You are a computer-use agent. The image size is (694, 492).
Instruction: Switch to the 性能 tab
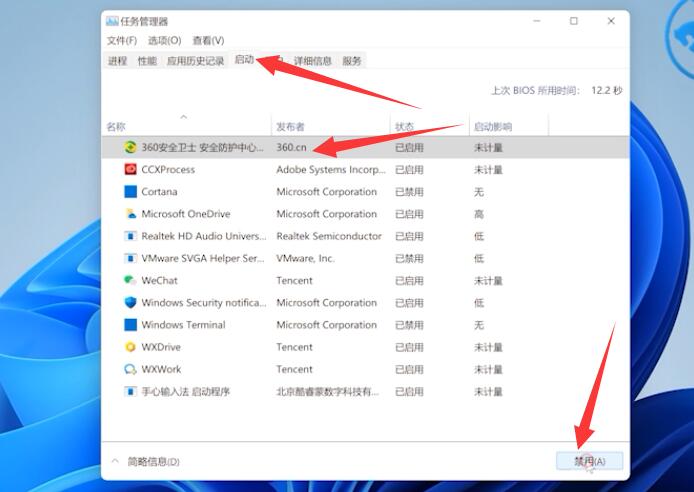pyautogui.click(x=147, y=61)
